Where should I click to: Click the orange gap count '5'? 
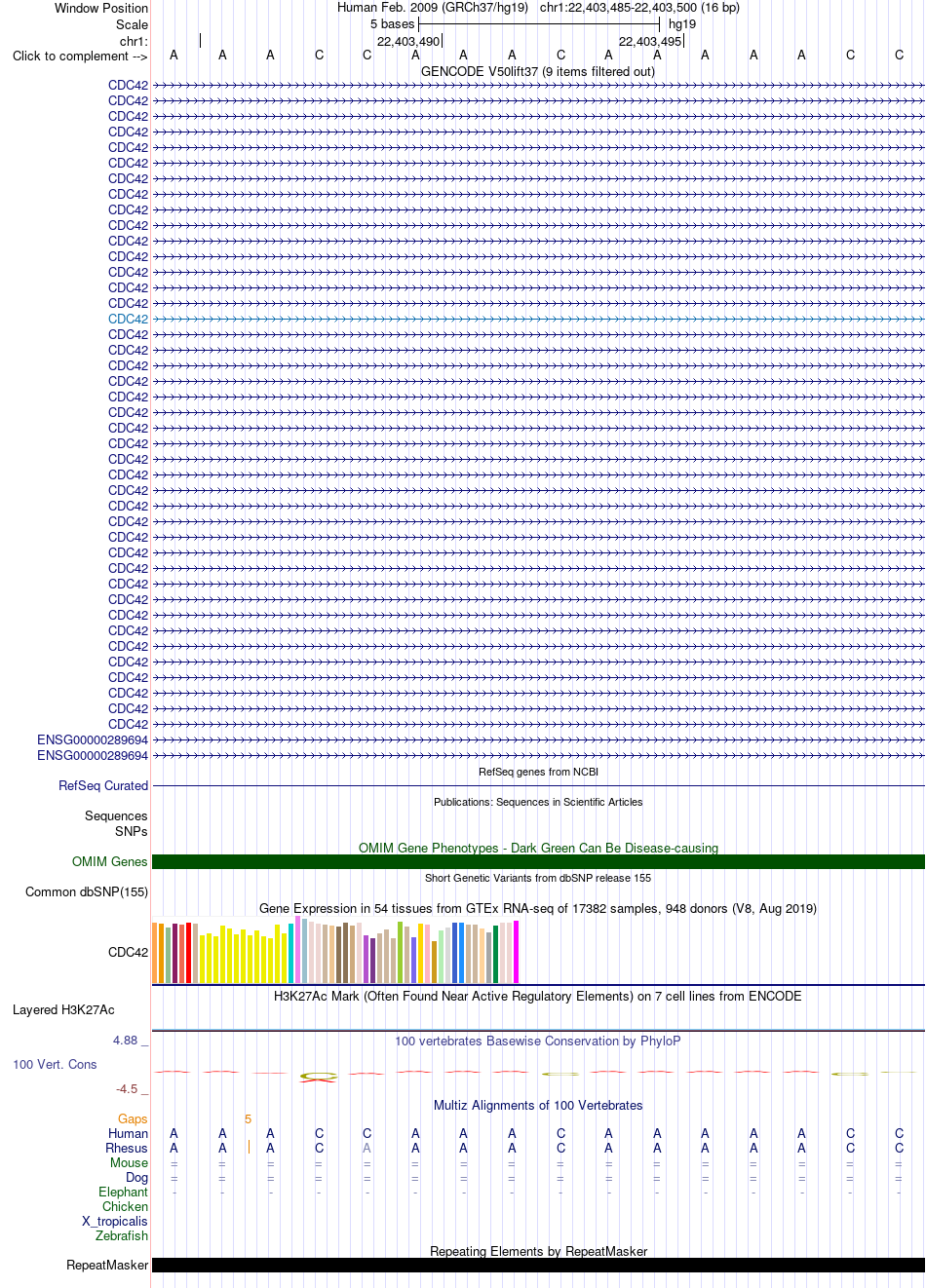coord(248,1119)
